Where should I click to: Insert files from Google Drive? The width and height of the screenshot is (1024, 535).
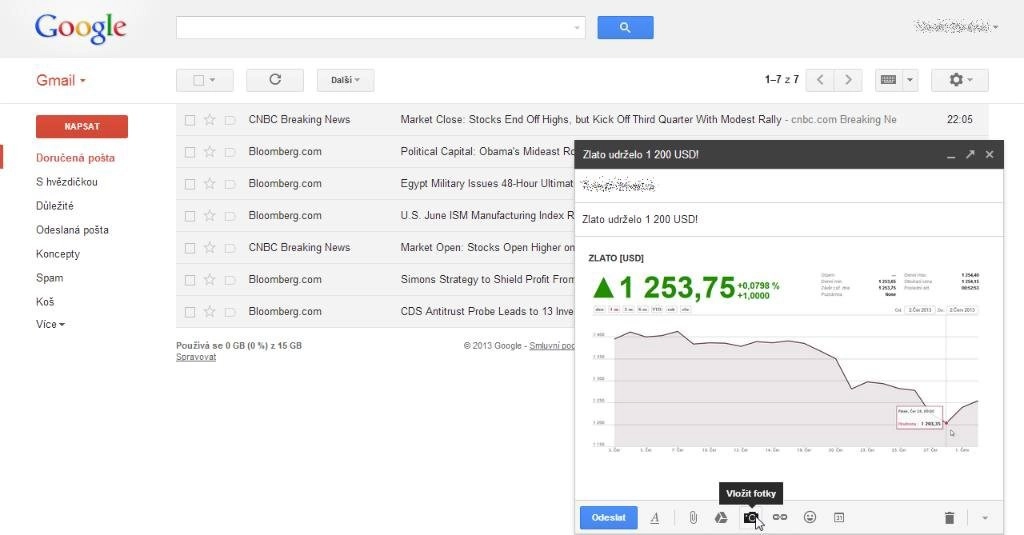pos(721,517)
